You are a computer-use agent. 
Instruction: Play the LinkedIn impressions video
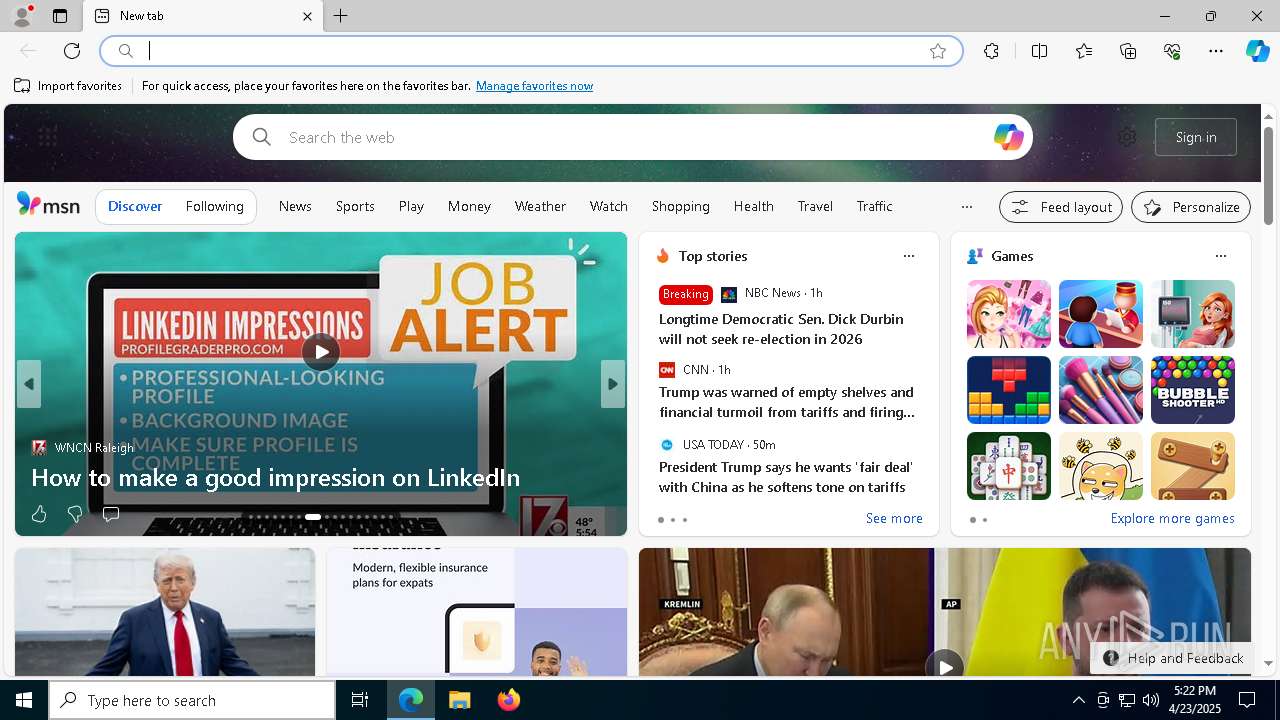click(x=321, y=351)
